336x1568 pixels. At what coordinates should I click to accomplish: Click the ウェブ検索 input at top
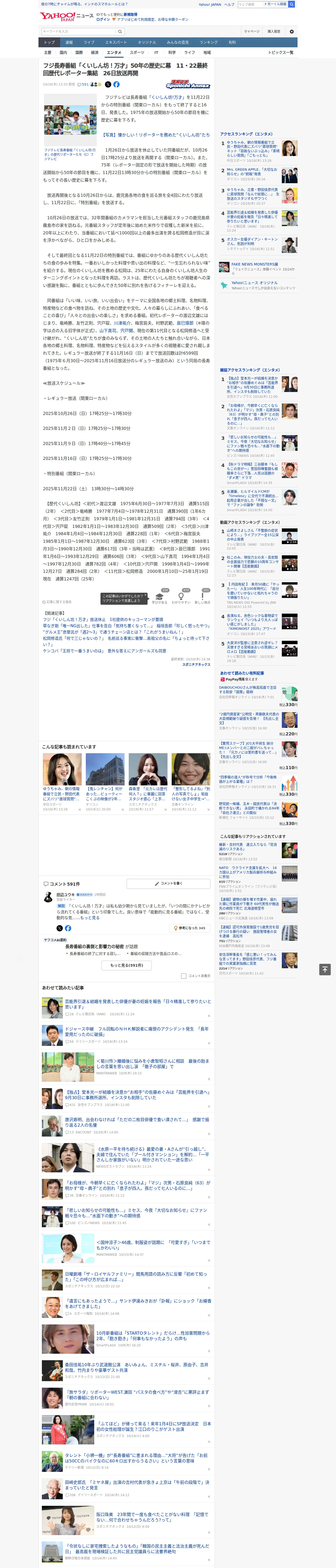pos(249,4)
